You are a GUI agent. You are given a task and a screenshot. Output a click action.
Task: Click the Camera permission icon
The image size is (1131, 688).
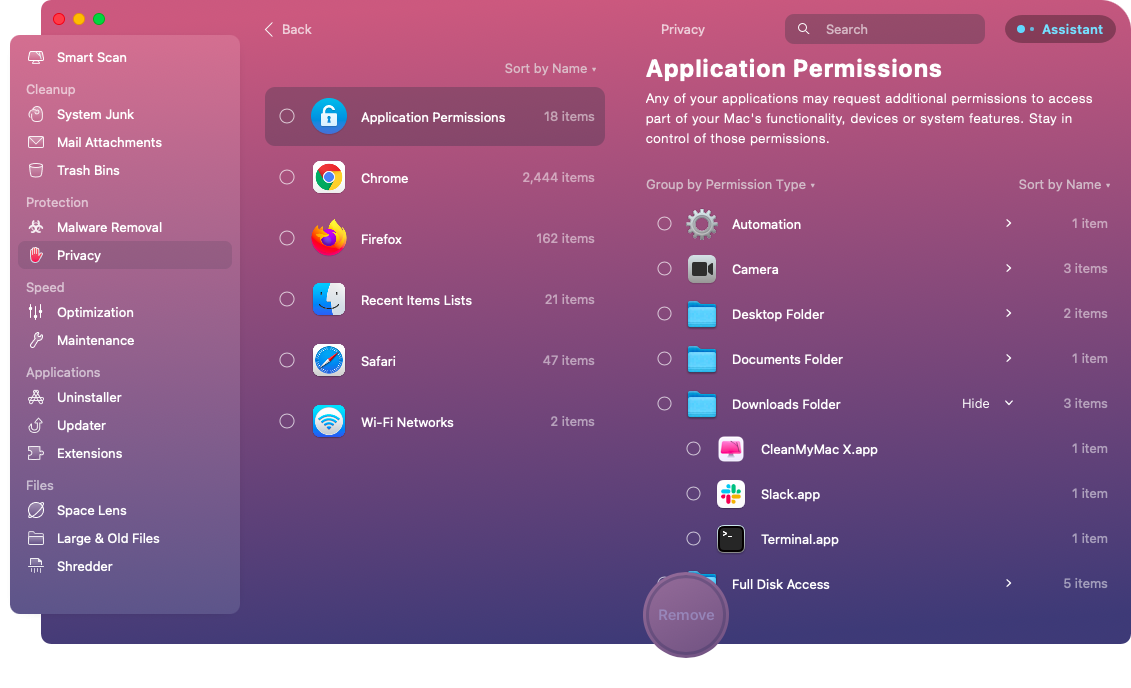tap(702, 269)
